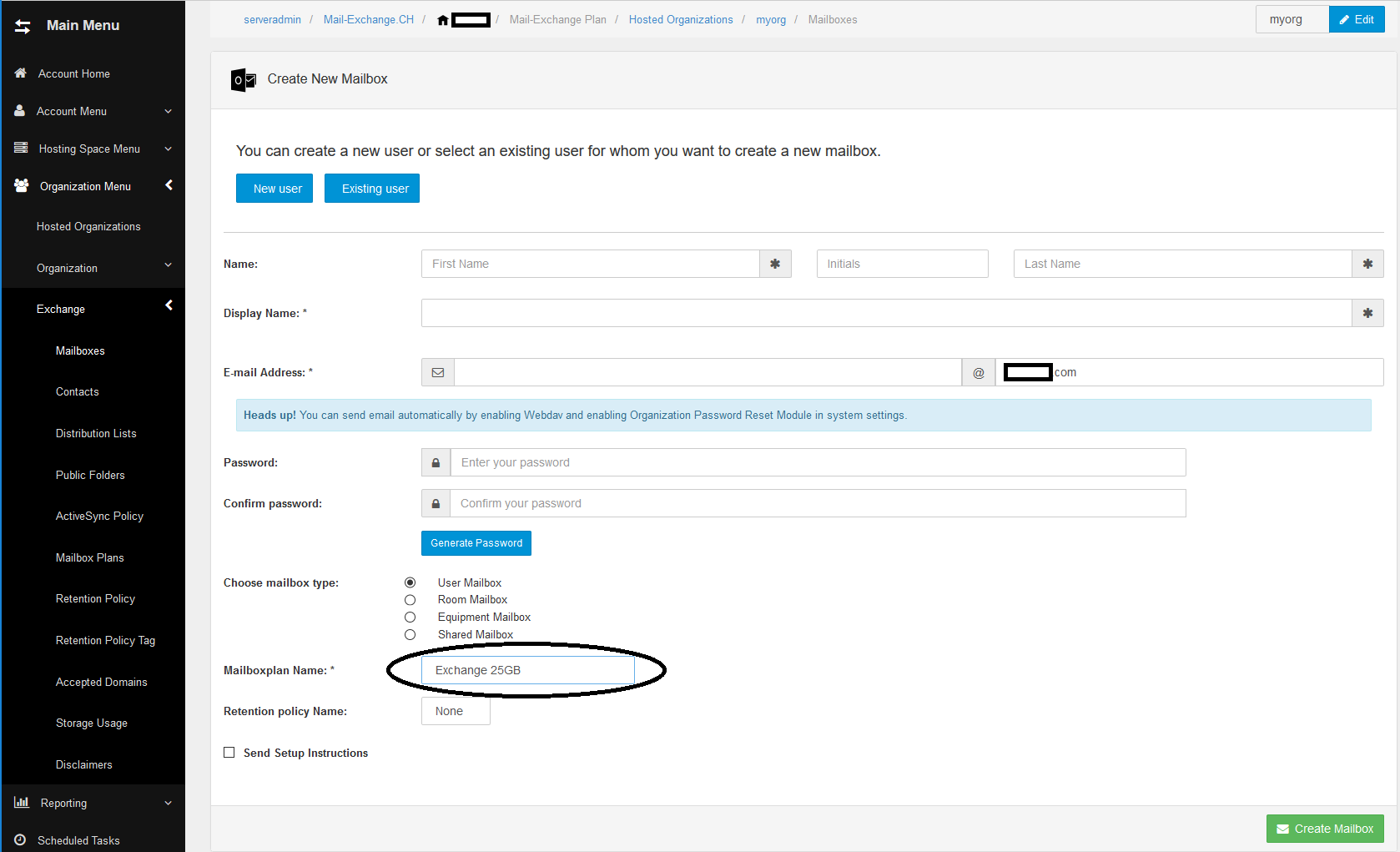1400x852 pixels.
Task: Open Retention policy Name dropdown
Action: (456, 711)
